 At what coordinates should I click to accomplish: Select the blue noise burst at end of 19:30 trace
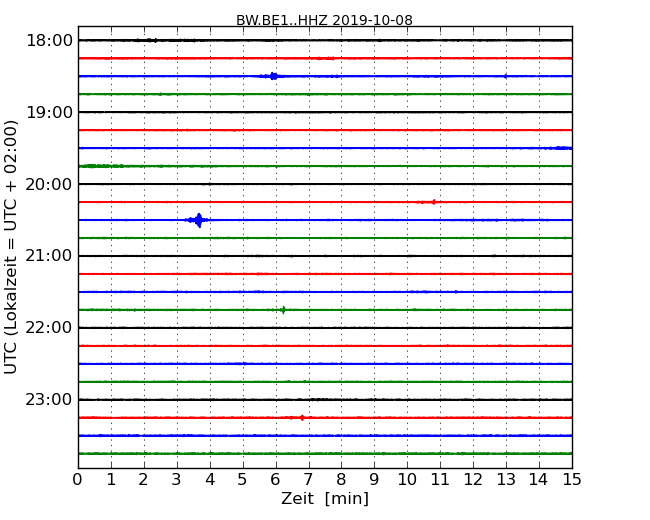[560, 148]
